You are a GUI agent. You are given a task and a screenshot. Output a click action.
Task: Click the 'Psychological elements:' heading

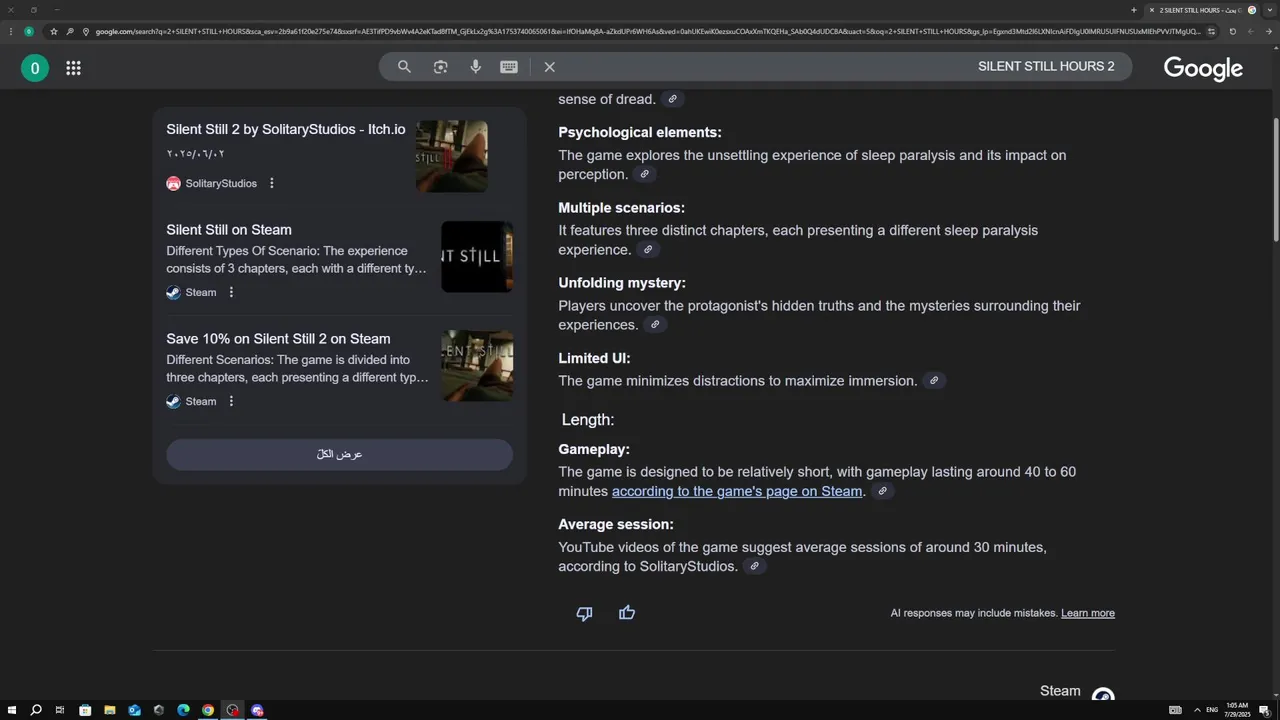[x=640, y=133]
